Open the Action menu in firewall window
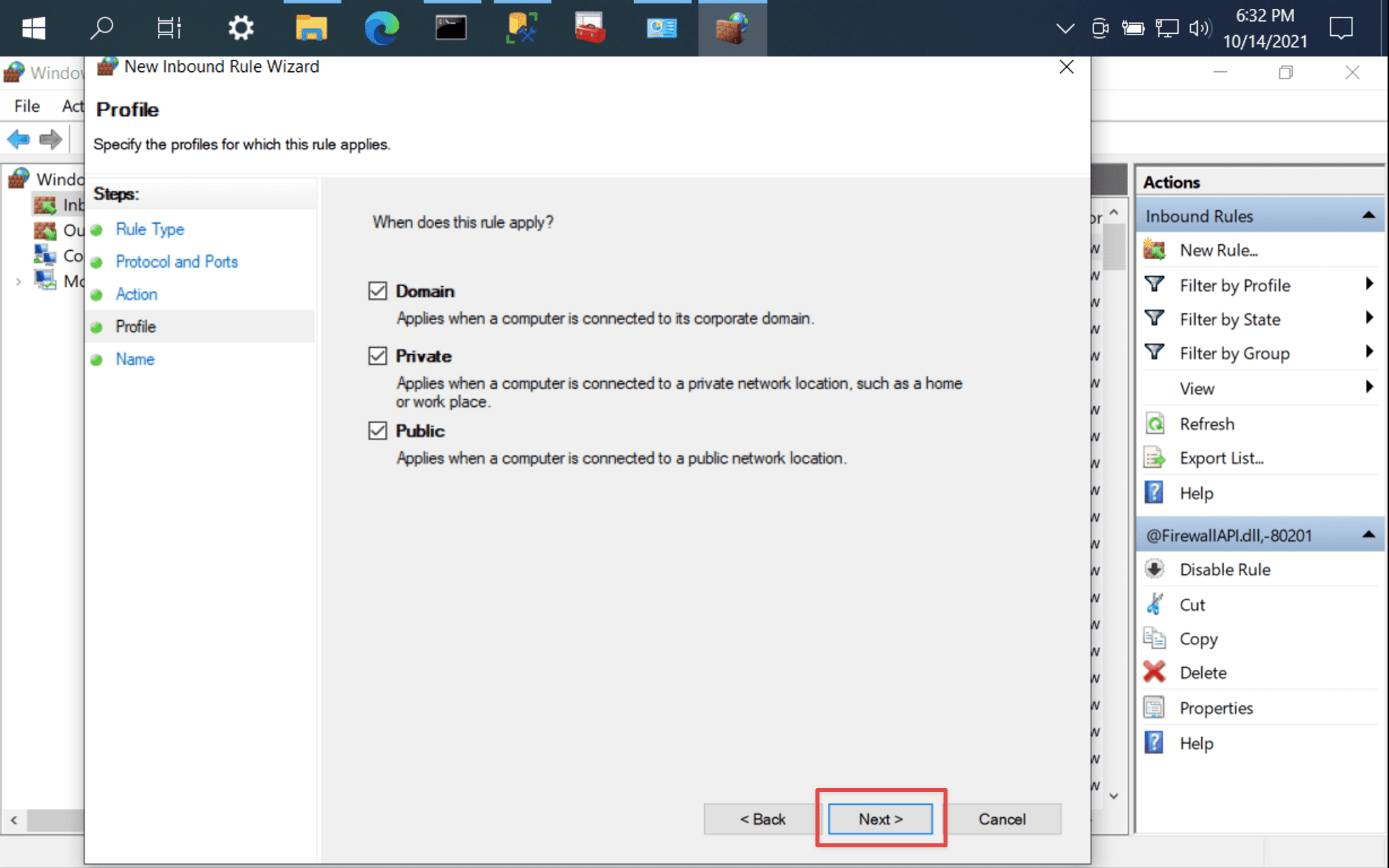 click(x=73, y=106)
